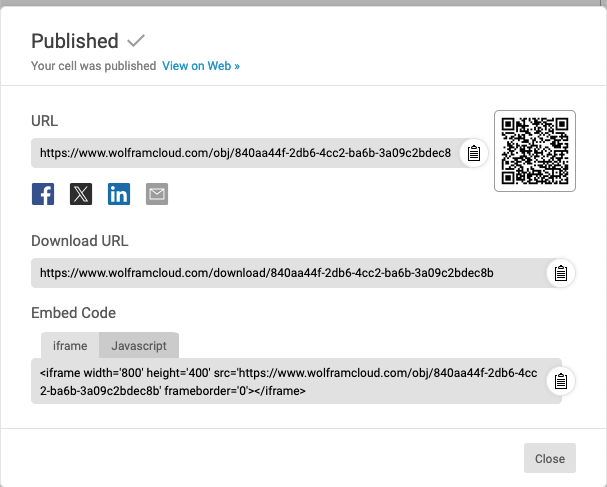Open the View on Web link
The height and width of the screenshot is (487, 607).
point(201,66)
